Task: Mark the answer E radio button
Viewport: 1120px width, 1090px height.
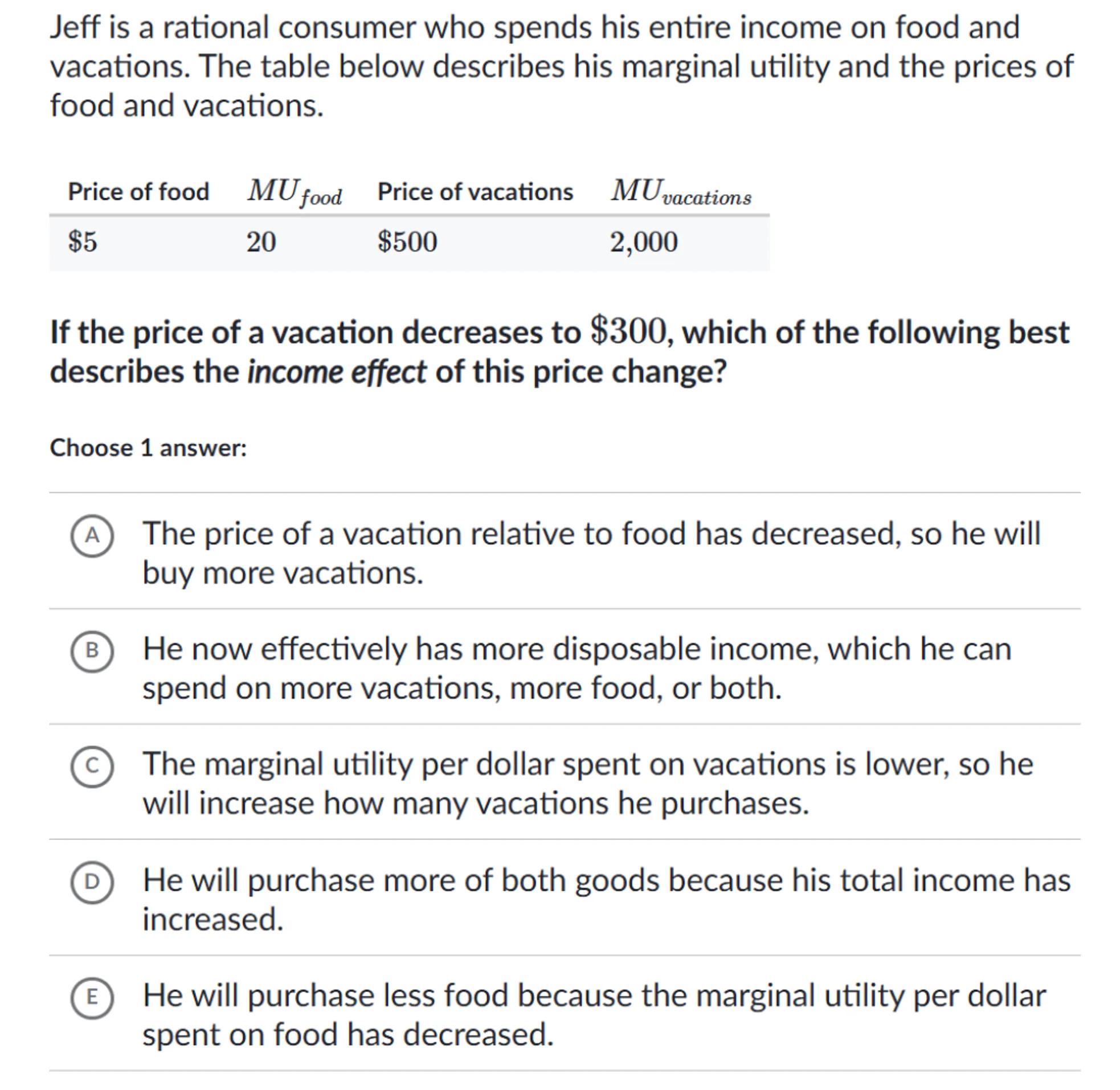Action: 92,998
